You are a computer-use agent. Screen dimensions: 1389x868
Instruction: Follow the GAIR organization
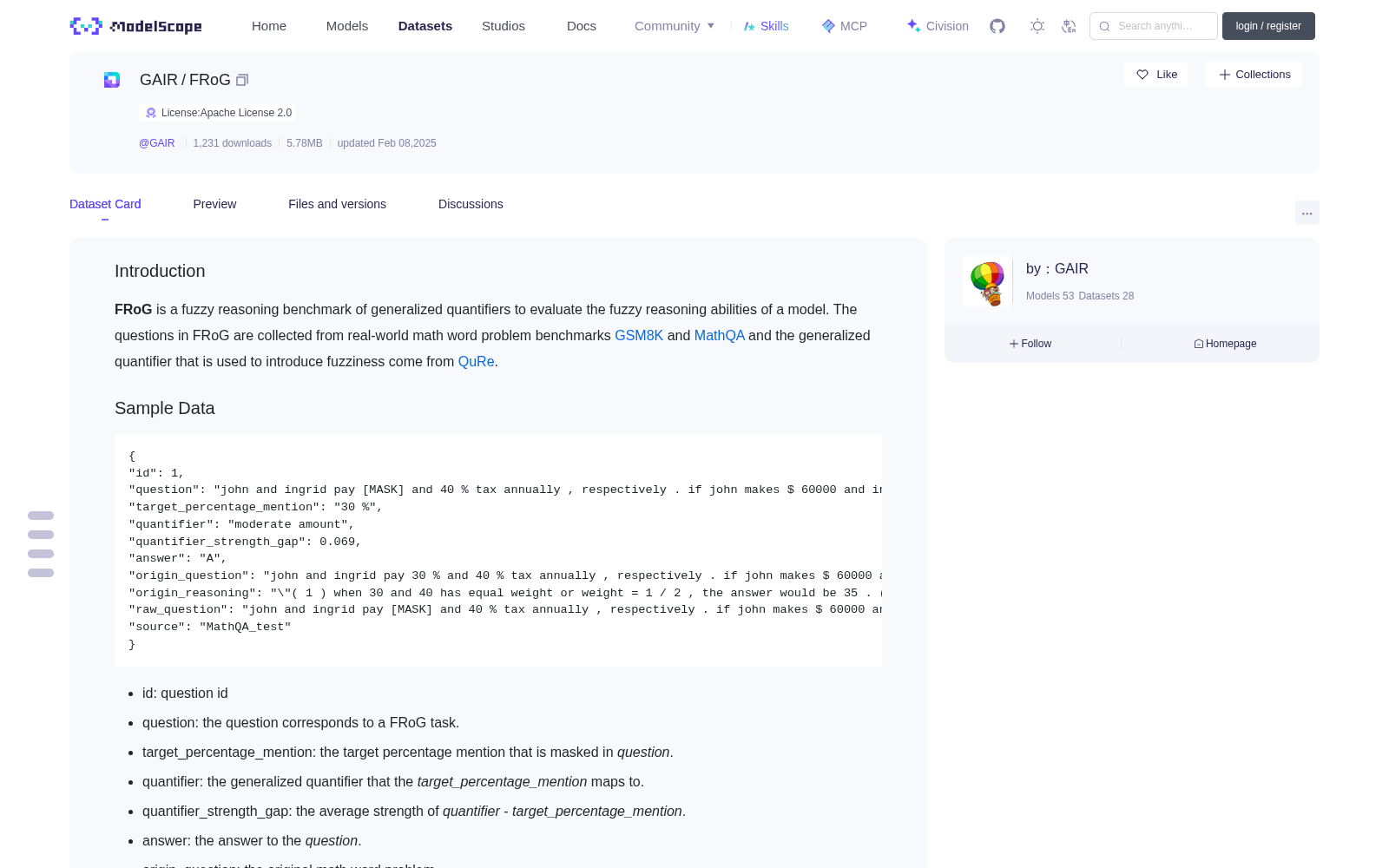1030,344
